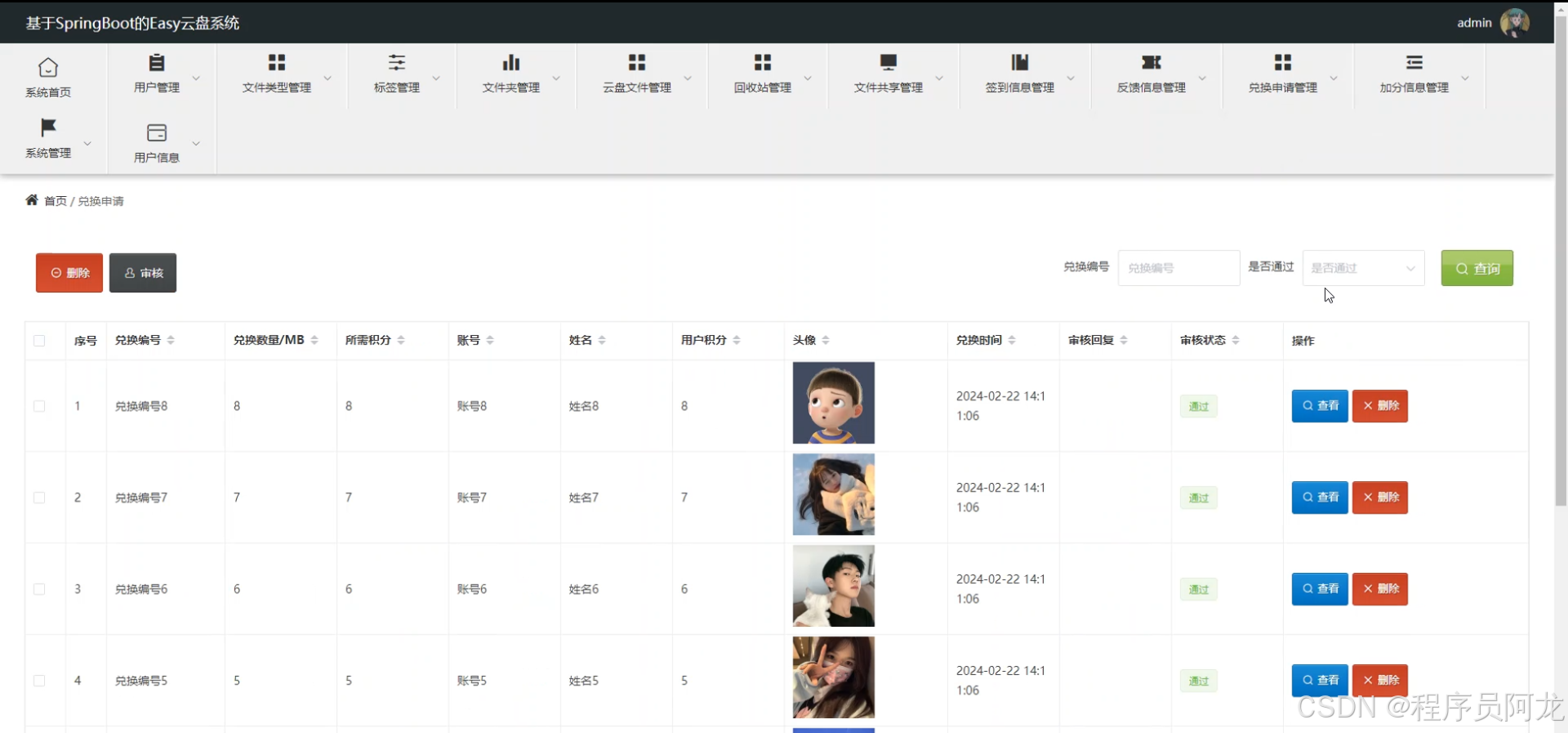The height and width of the screenshot is (733, 1568).
Task: Expand the 标签管理 menu chevron
Action: coord(436,78)
